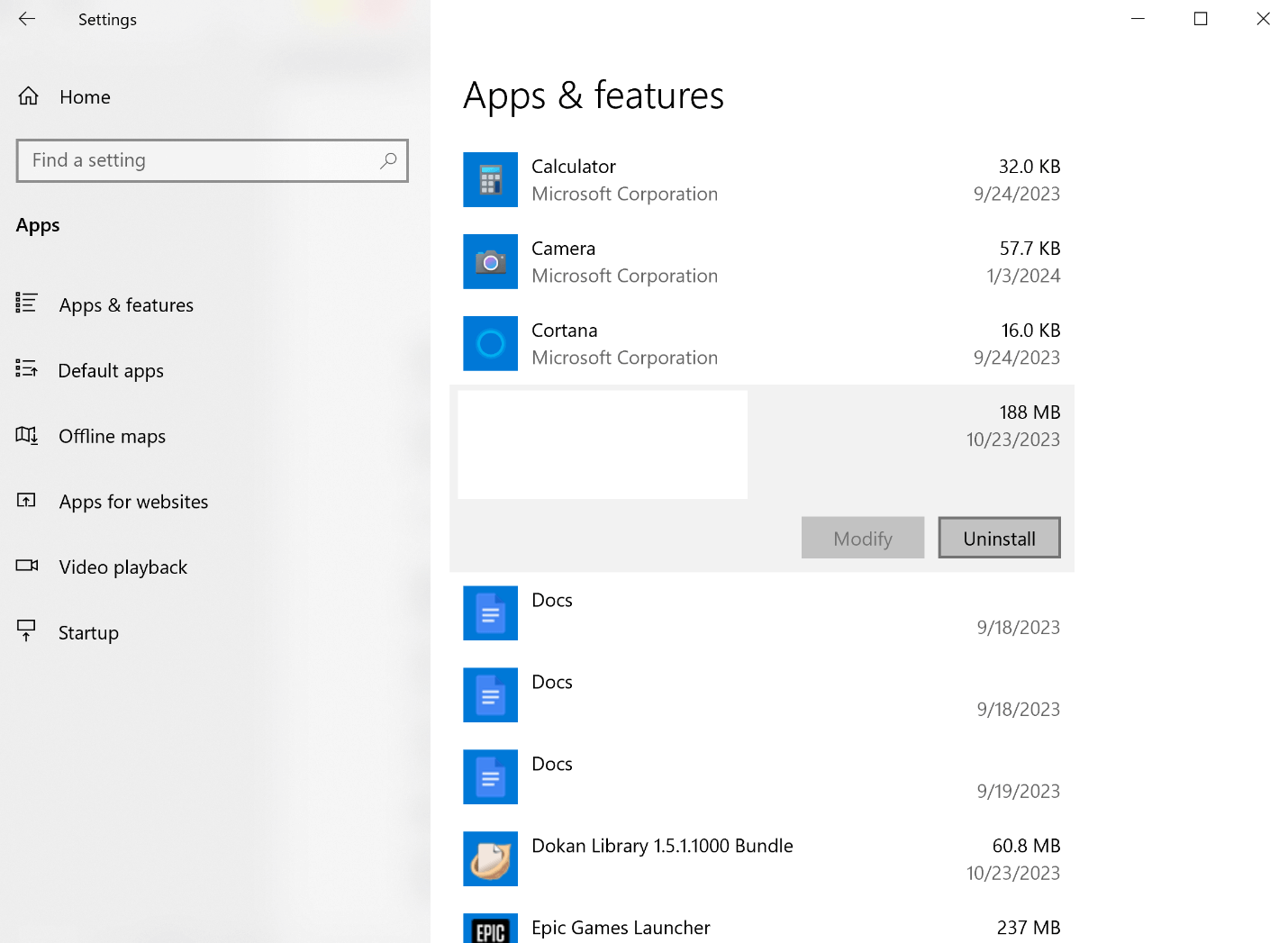Click the Camera app icon
The height and width of the screenshot is (943, 1288).
pyautogui.click(x=490, y=262)
